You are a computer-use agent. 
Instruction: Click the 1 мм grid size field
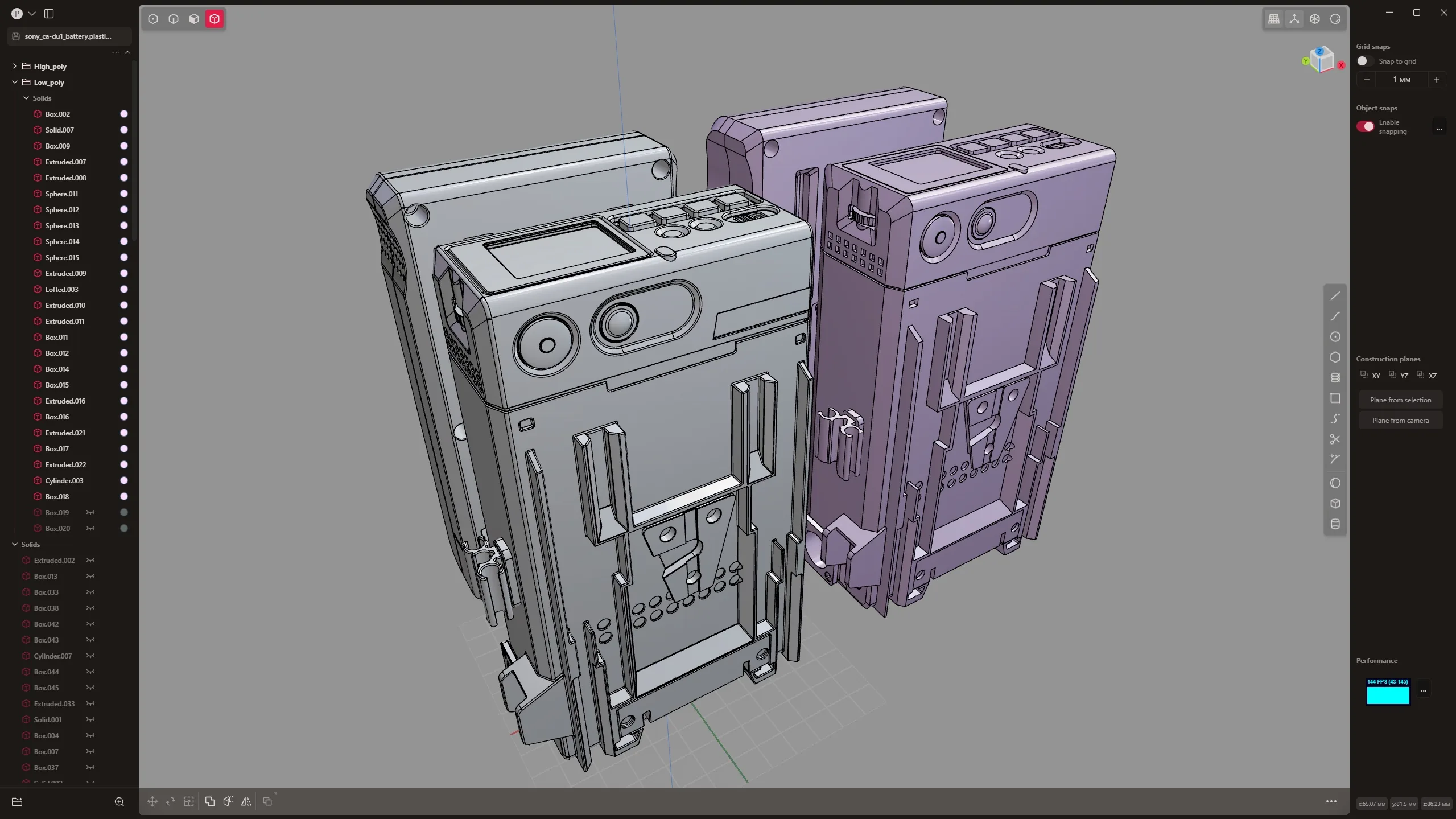pyautogui.click(x=1402, y=80)
